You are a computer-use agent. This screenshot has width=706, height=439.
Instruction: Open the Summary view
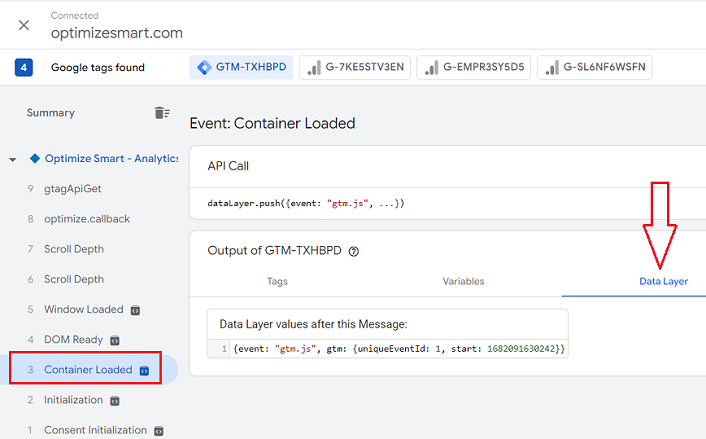[x=50, y=113]
